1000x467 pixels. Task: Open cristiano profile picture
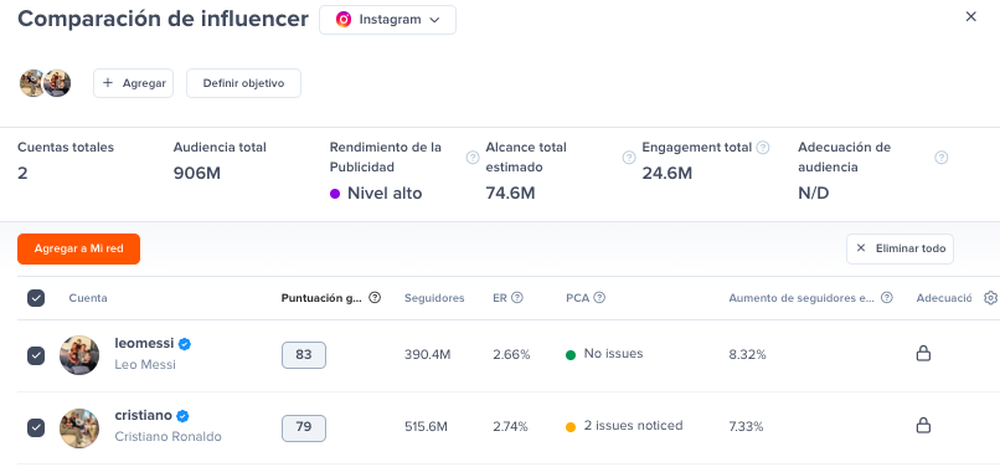point(80,428)
